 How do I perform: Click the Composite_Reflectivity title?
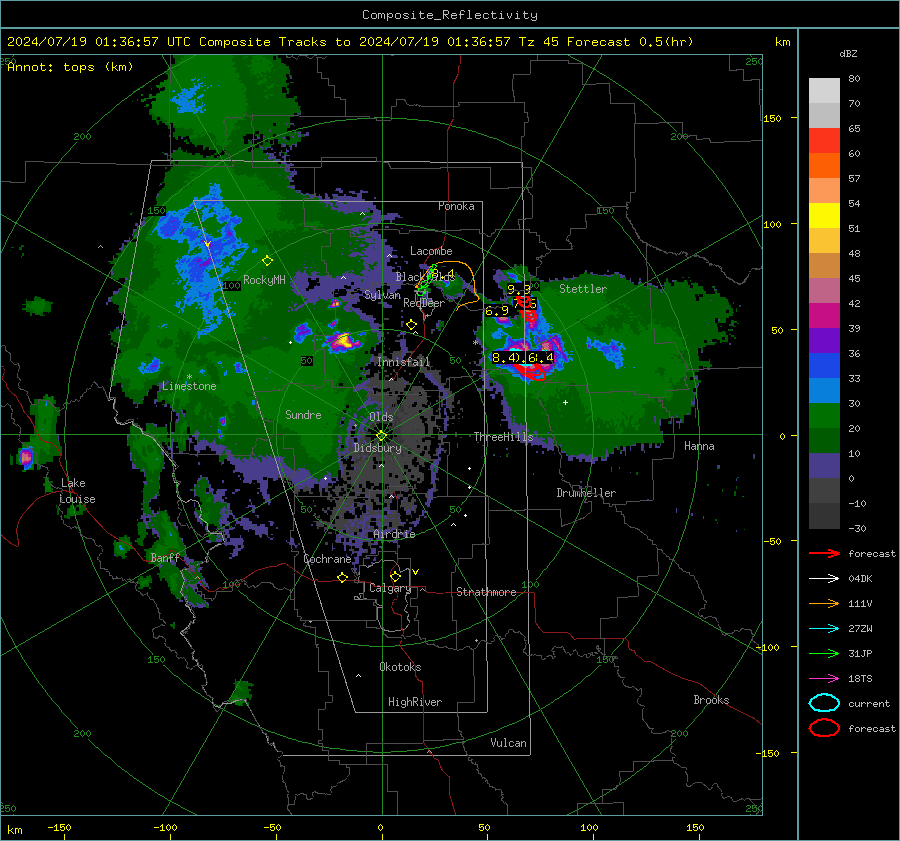coord(450,15)
